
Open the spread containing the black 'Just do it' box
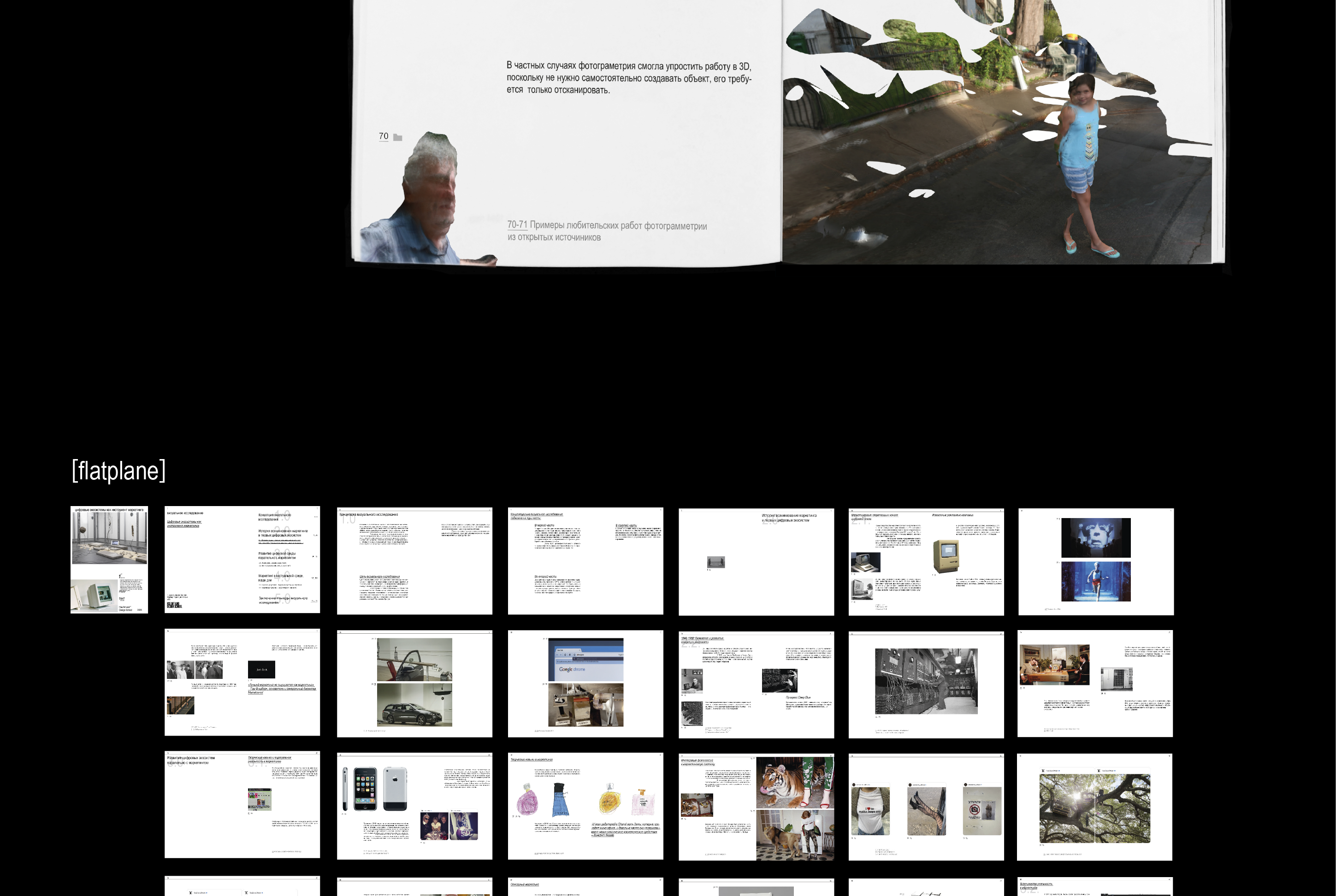coord(242,682)
